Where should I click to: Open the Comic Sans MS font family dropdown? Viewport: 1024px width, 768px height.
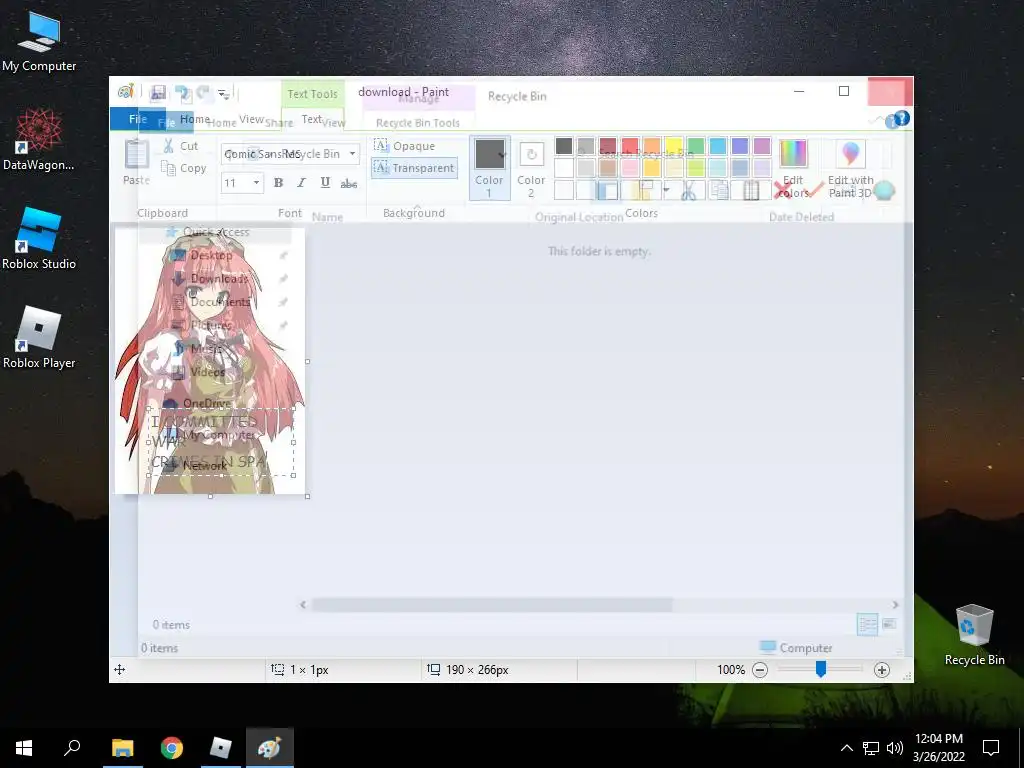[352, 154]
